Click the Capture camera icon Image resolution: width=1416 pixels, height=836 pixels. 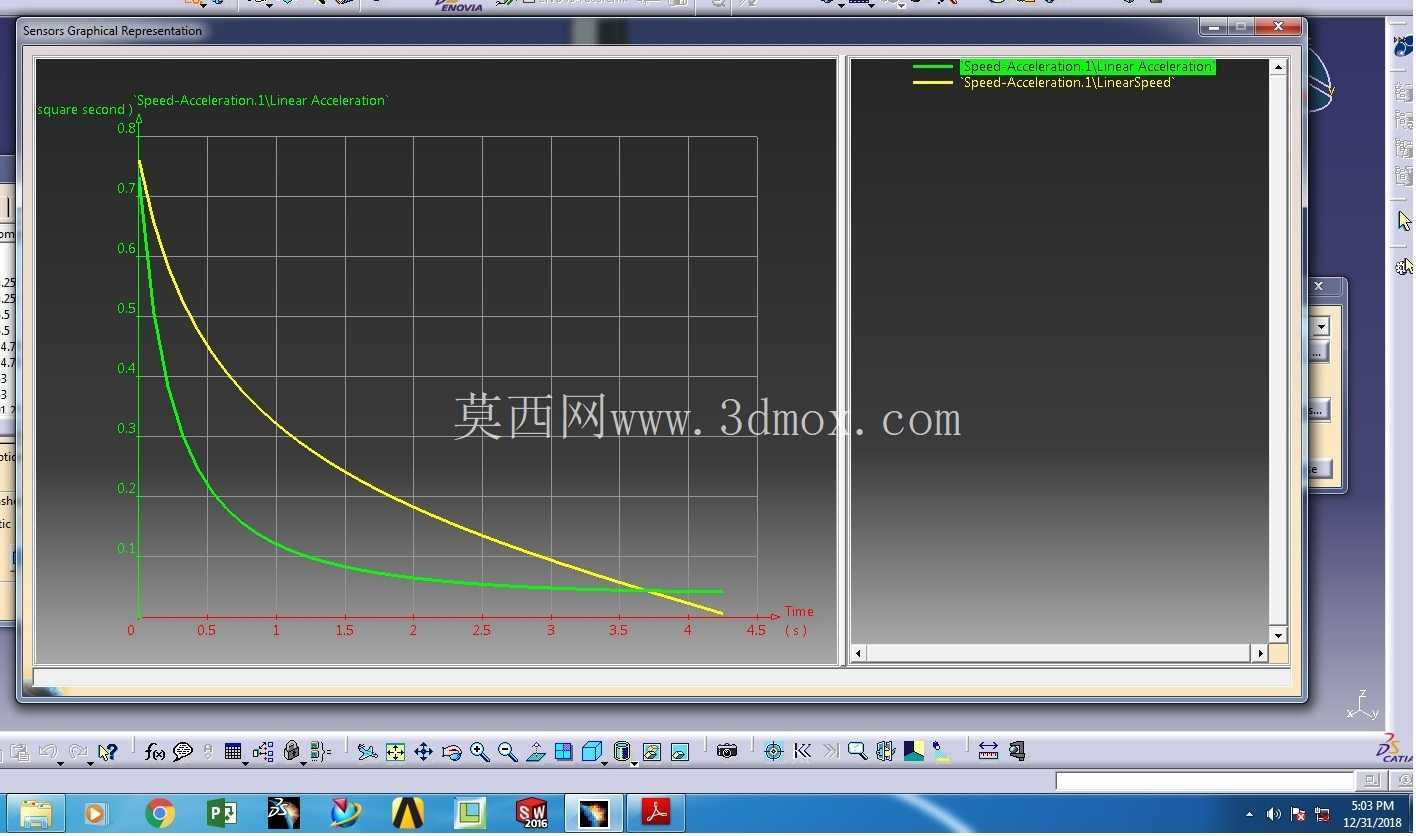click(727, 751)
